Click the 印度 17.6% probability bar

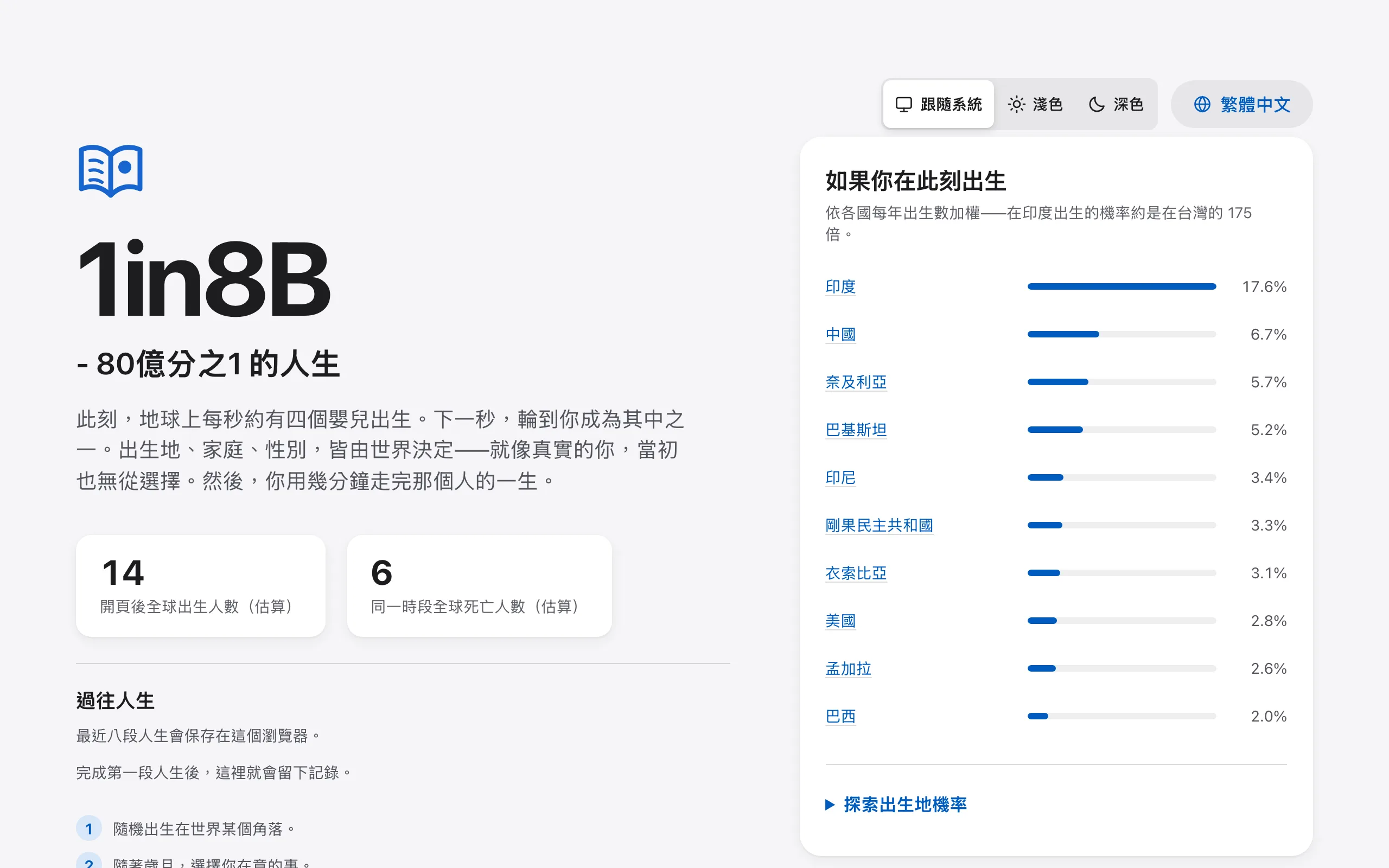(x=1122, y=286)
